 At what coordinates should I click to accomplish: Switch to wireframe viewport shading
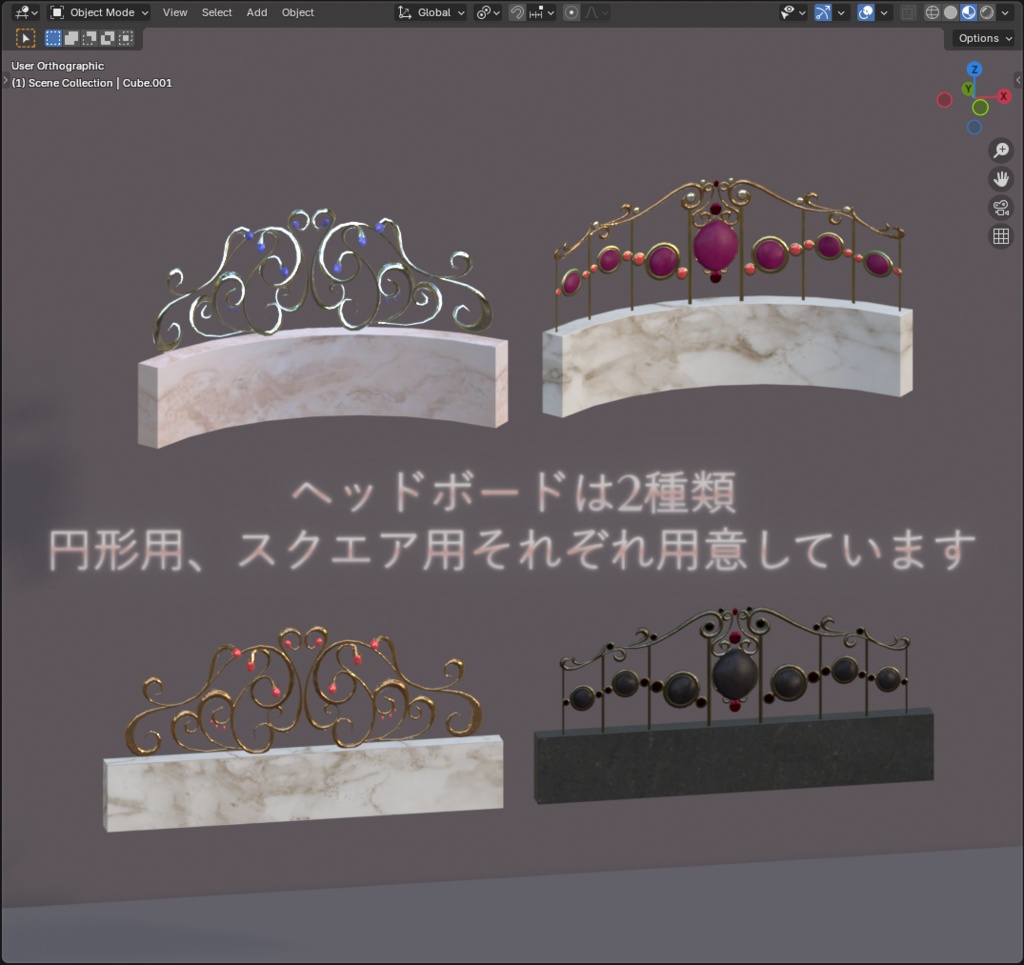click(x=931, y=12)
